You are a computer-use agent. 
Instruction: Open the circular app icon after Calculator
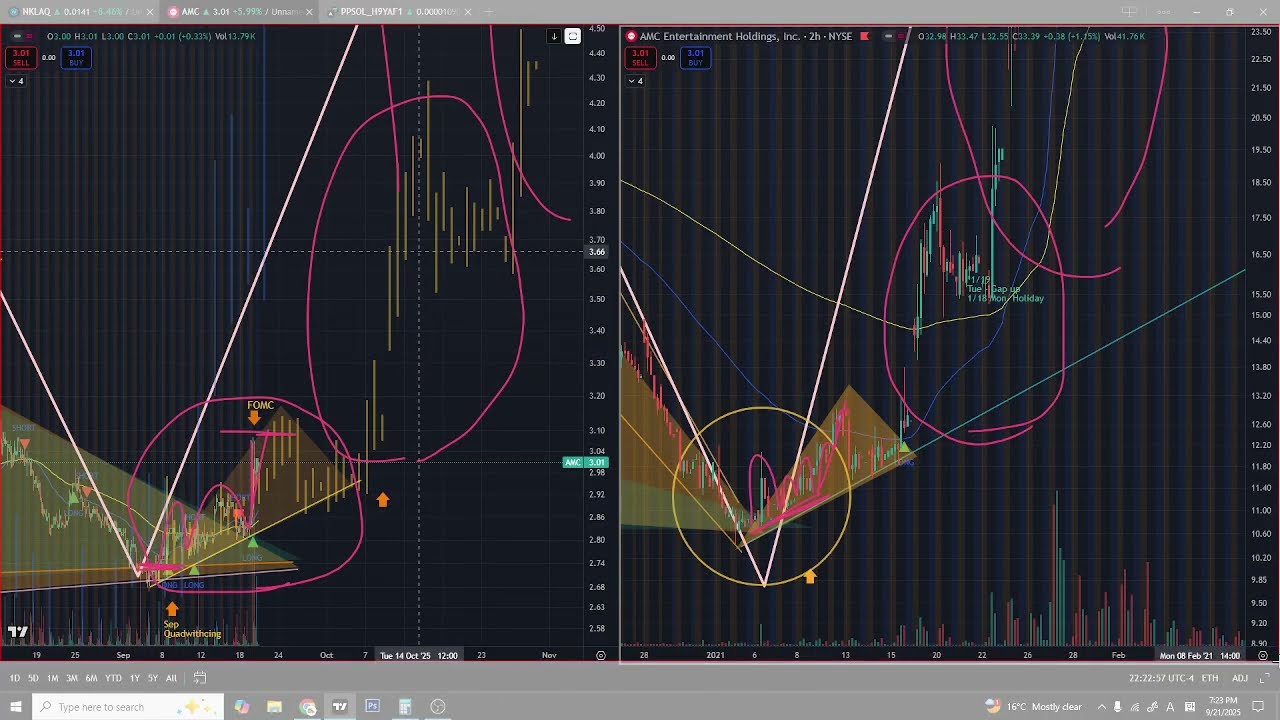tap(437, 707)
